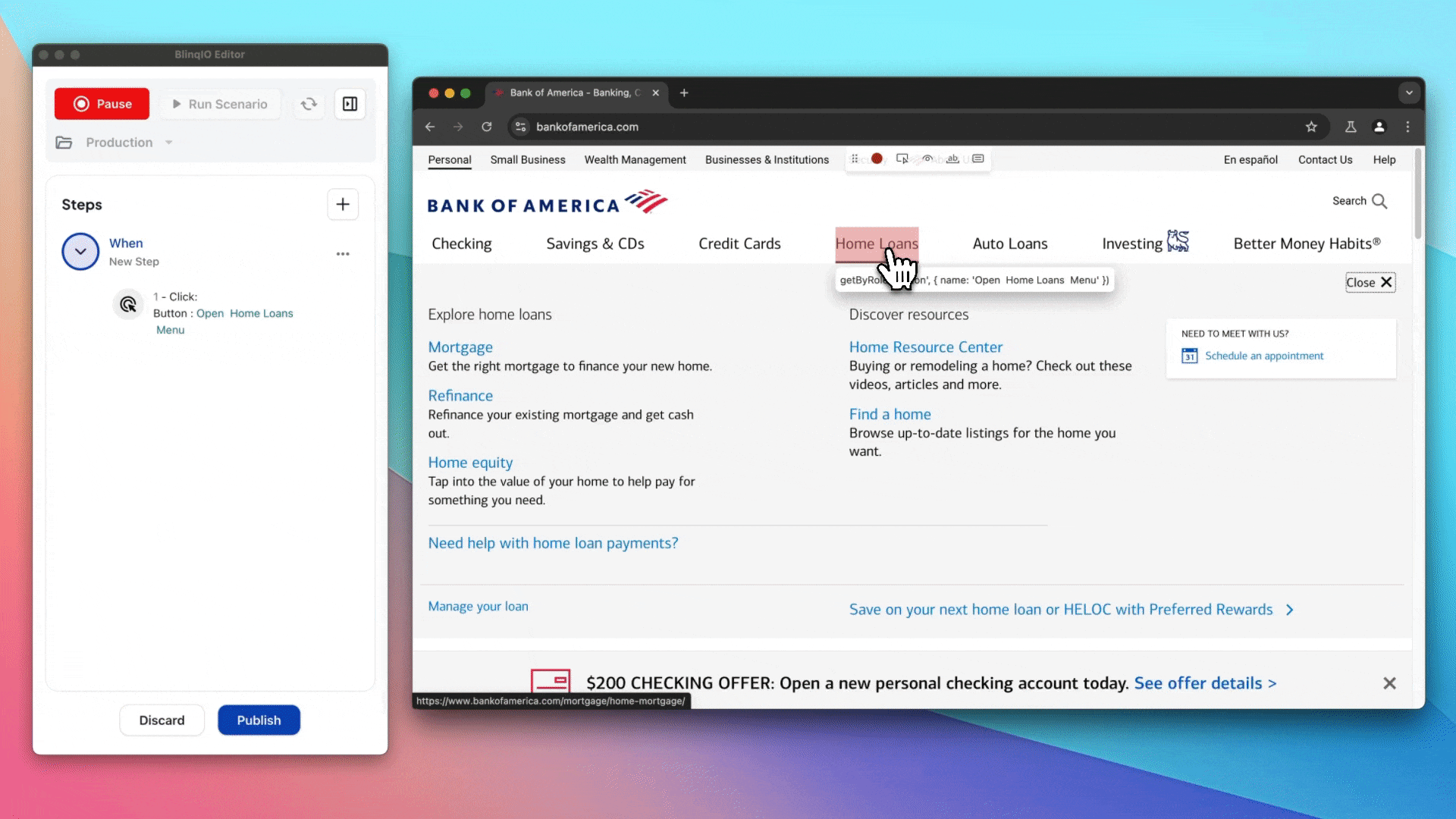Image resolution: width=1456 pixels, height=819 pixels.
Task: Click the pick element cursor icon
Action: click(902, 158)
